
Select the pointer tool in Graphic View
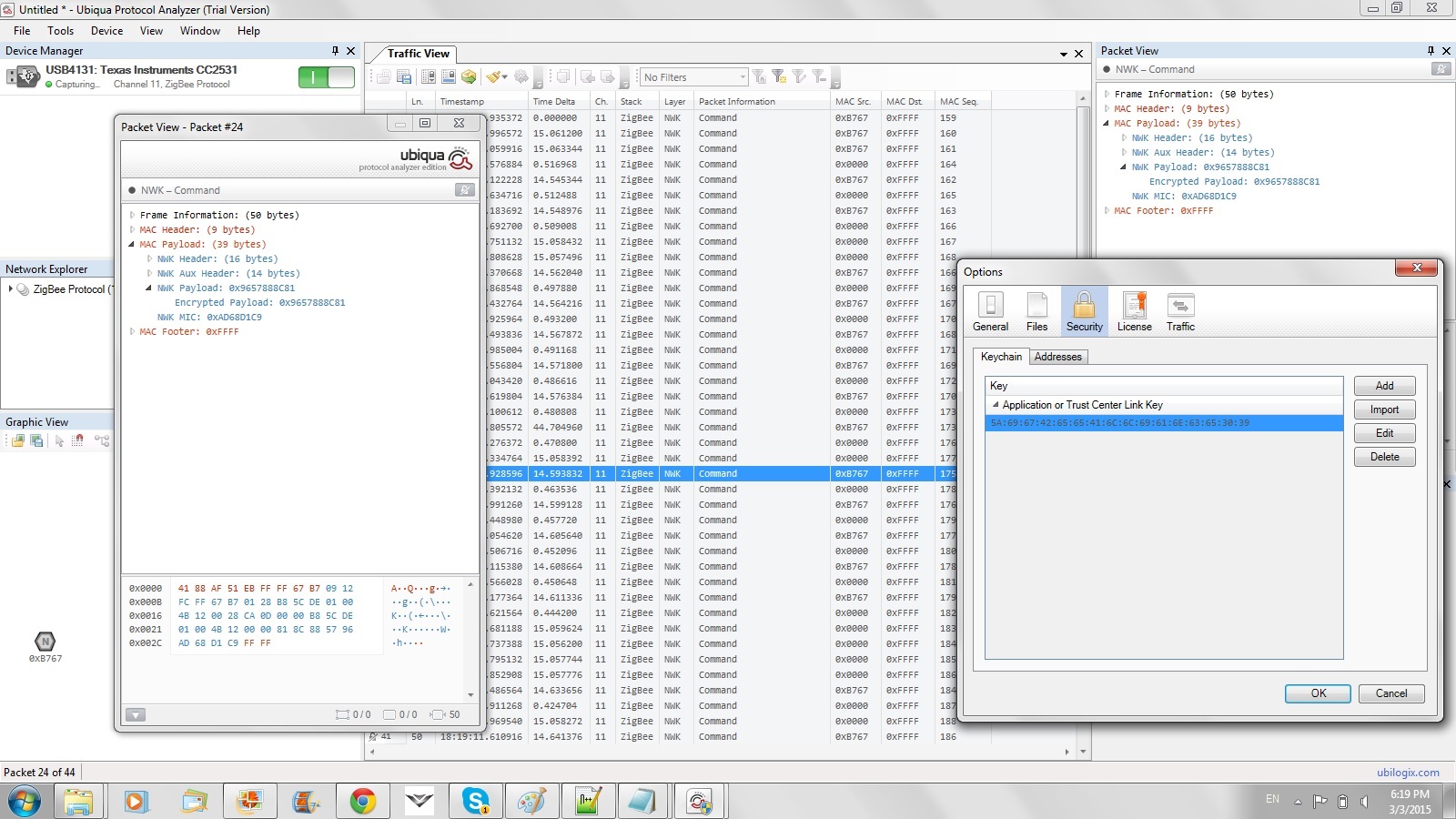tap(59, 440)
